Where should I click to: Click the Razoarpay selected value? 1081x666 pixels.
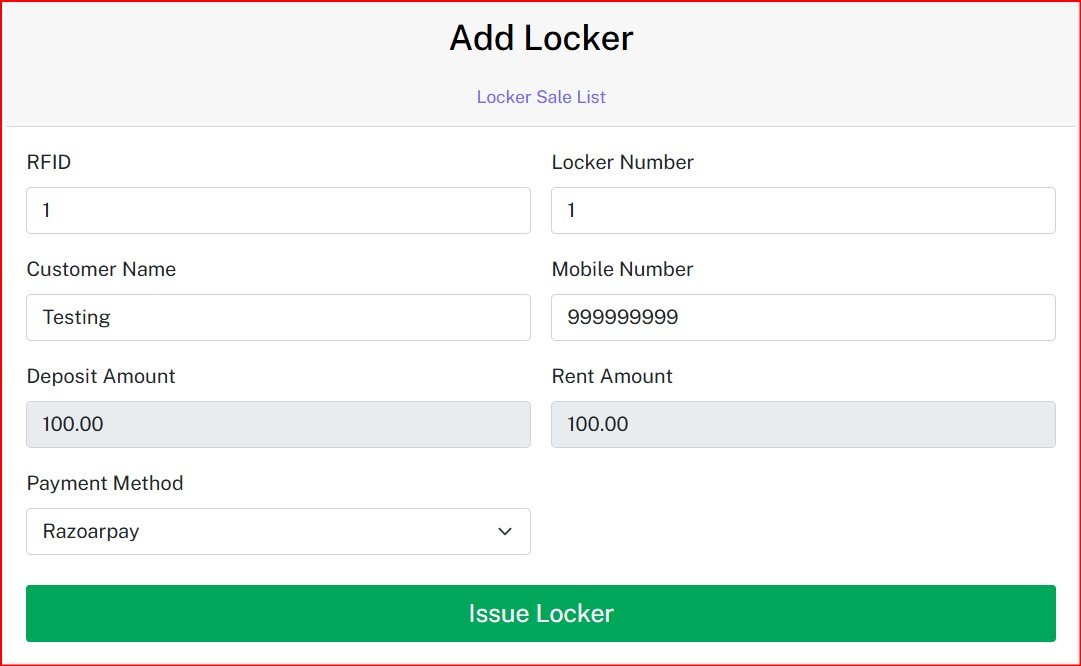91,532
